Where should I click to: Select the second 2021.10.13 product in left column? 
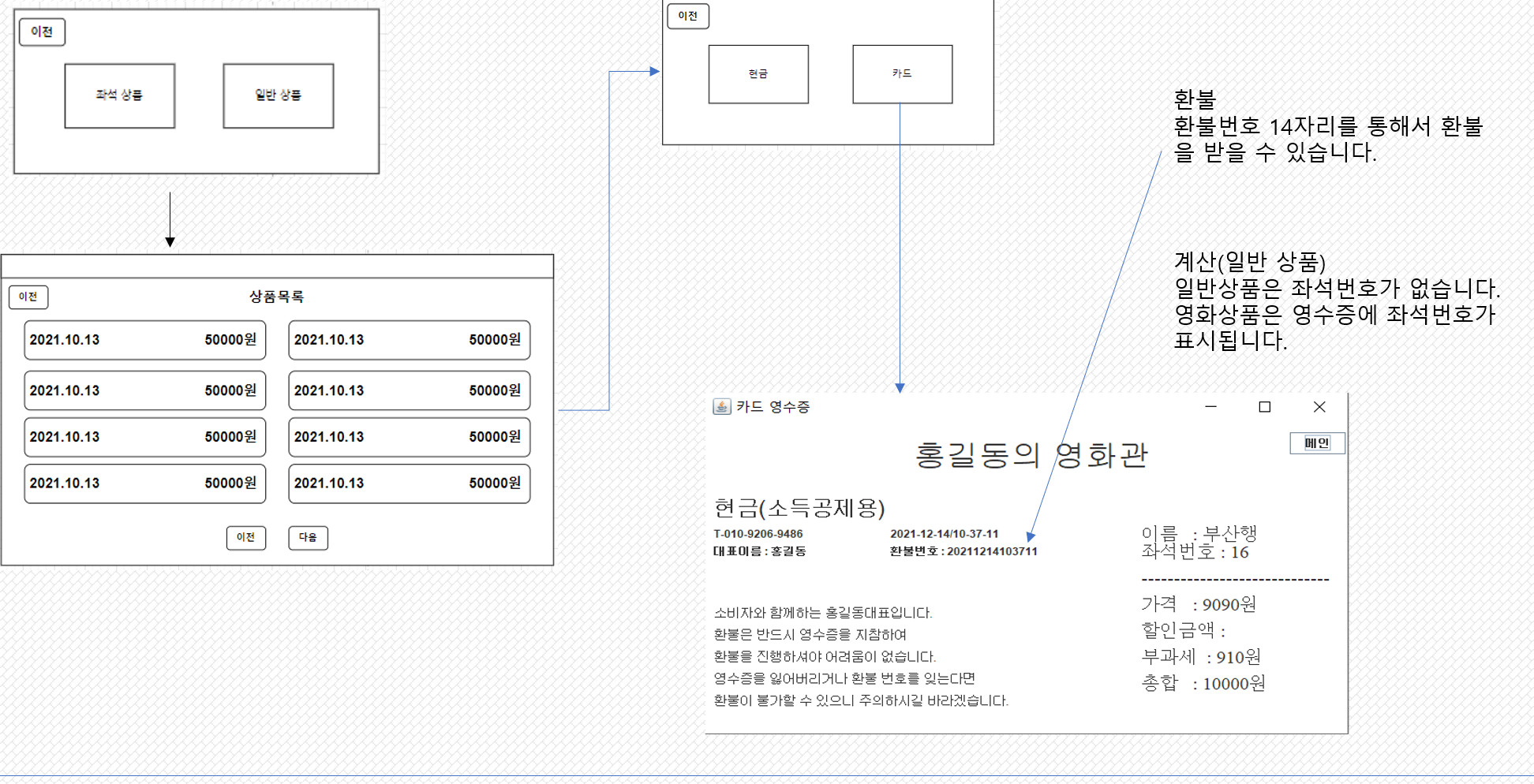pos(144,390)
